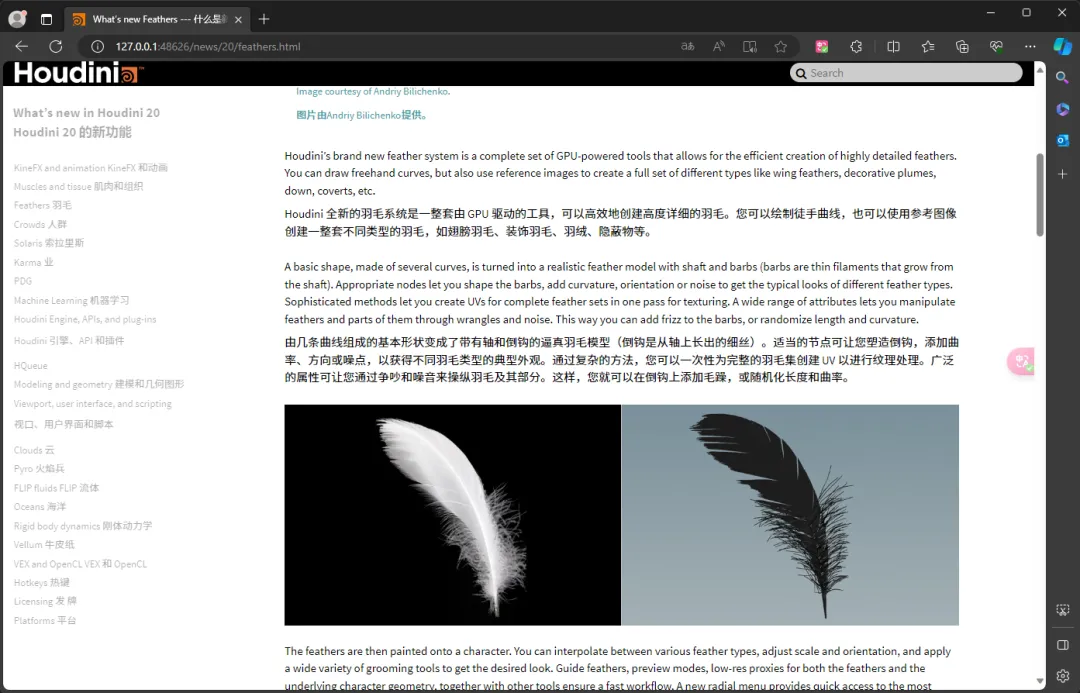The image size is (1080, 693).
Task: Open browser essentials heart icon
Action: [x=996, y=46]
